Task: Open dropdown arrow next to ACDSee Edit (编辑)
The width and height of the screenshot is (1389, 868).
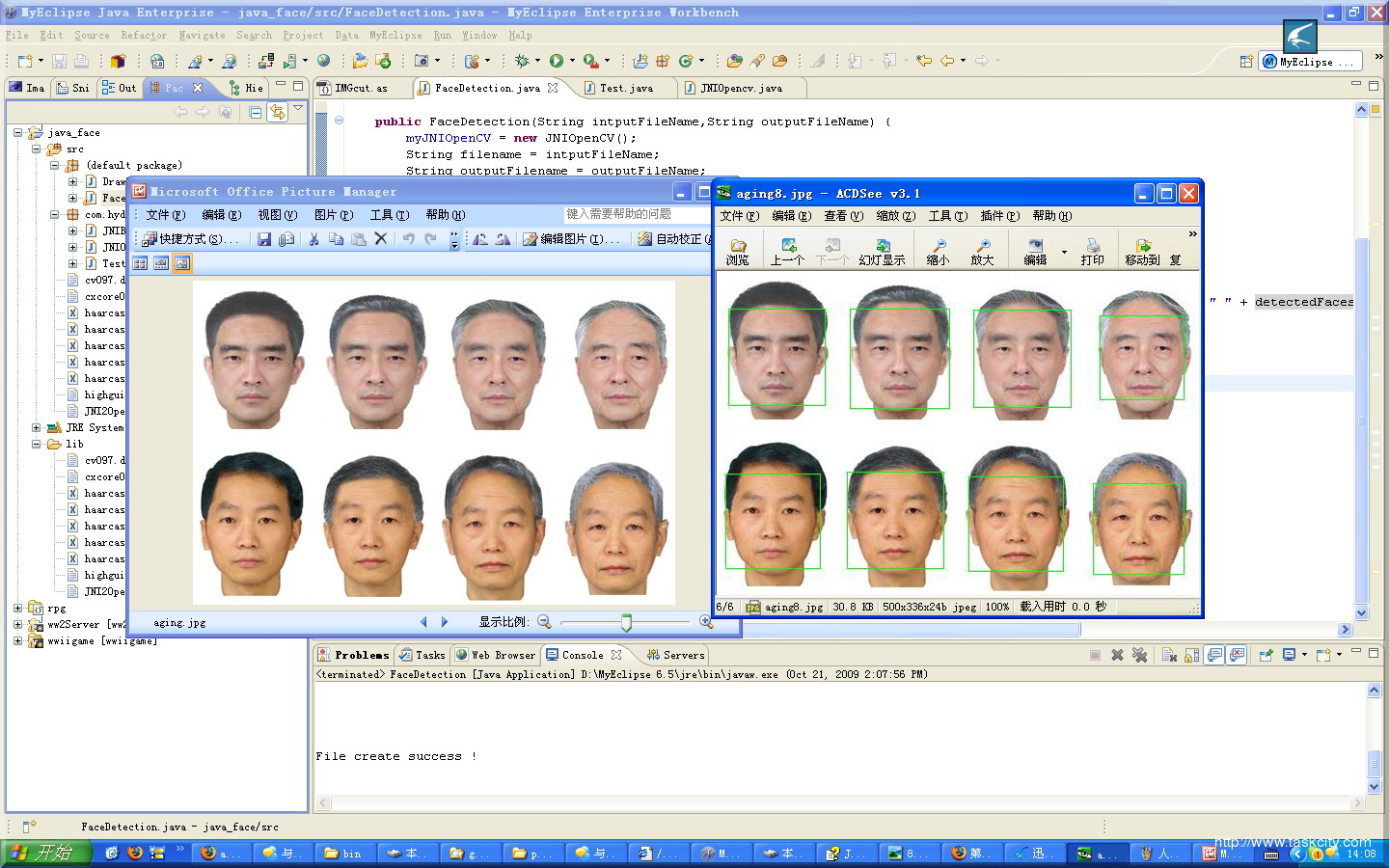Action: click(x=1064, y=253)
